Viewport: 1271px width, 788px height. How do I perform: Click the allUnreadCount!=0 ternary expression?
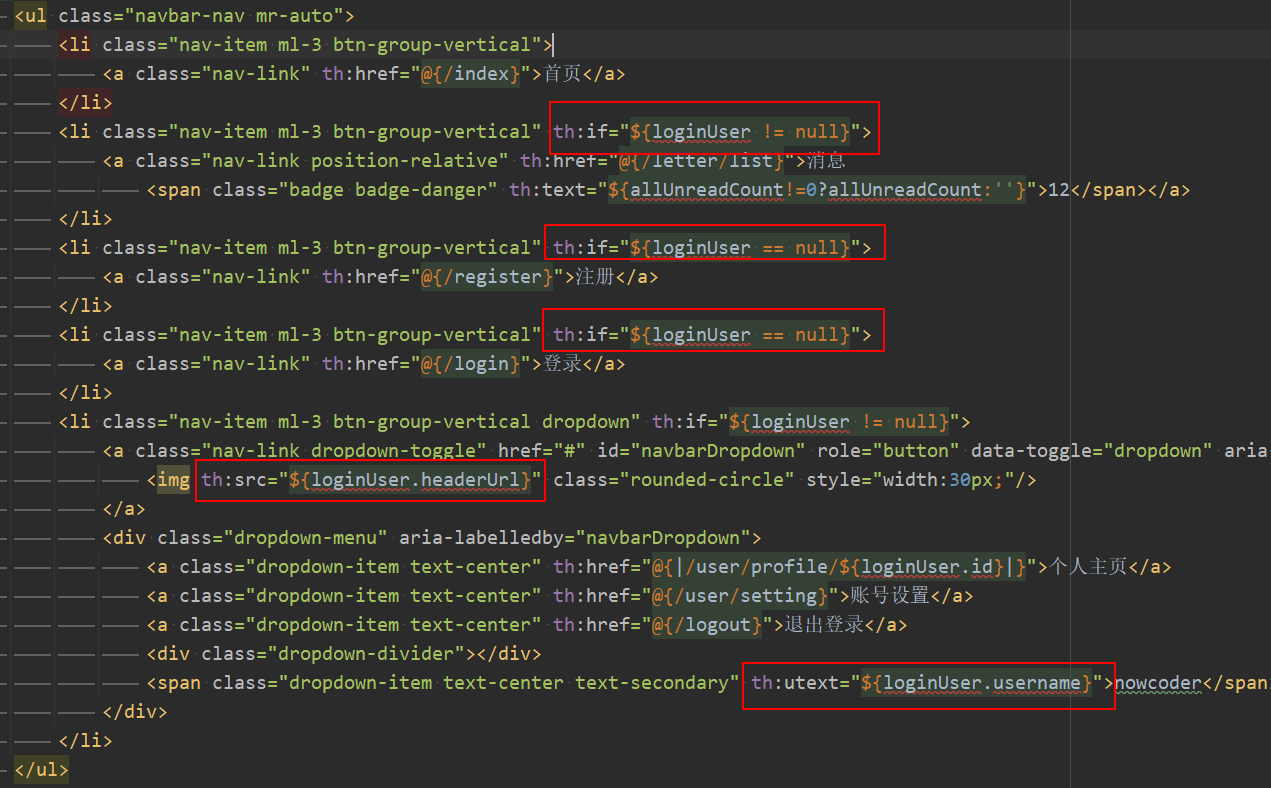point(817,189)
